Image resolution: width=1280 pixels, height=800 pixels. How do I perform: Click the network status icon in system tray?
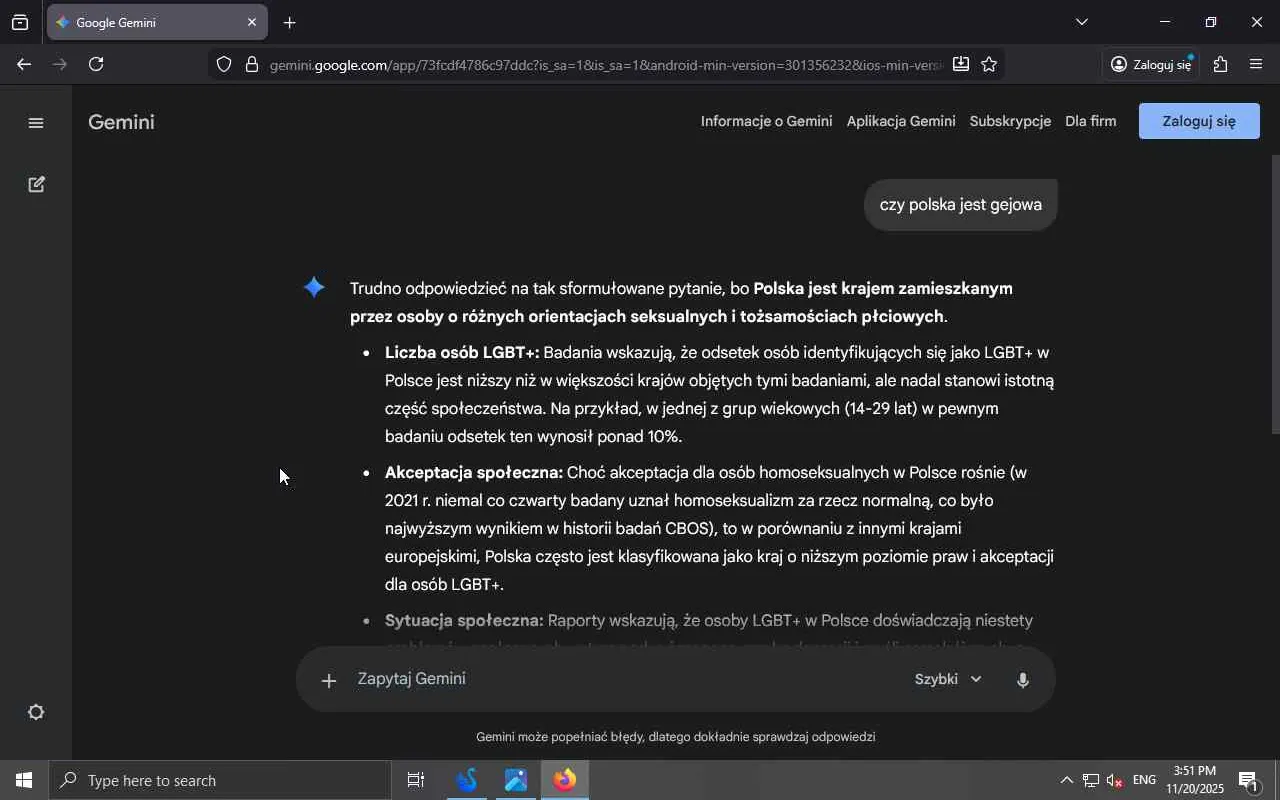pyautogui.click(x=1091, y=781)
